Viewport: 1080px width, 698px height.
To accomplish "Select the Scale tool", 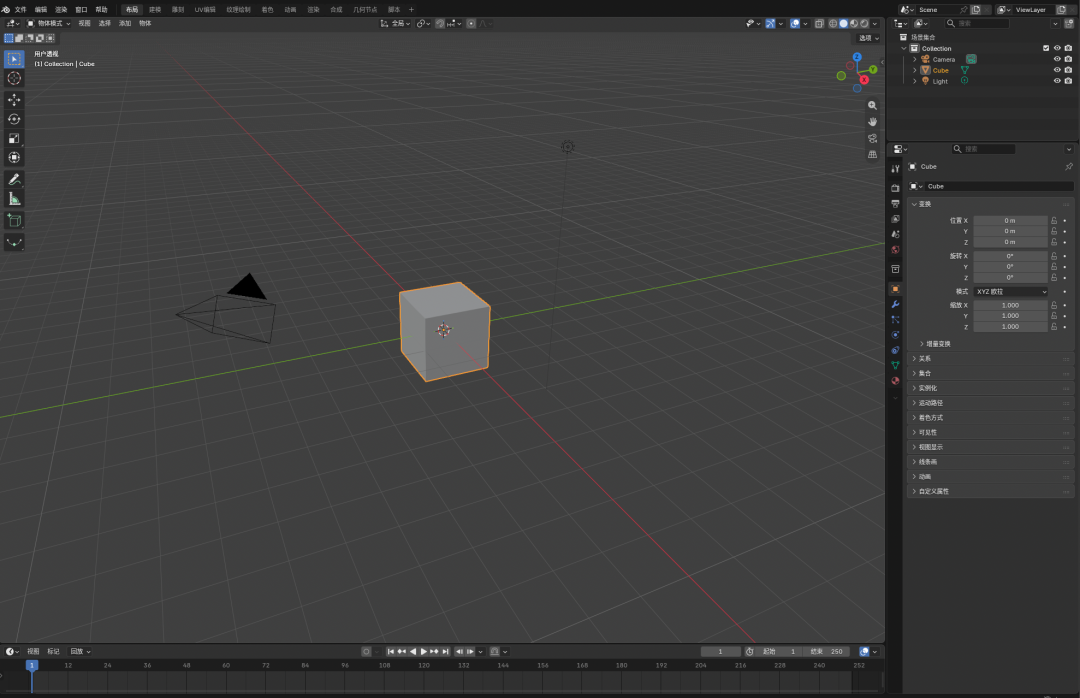I will tap(14, 138).
